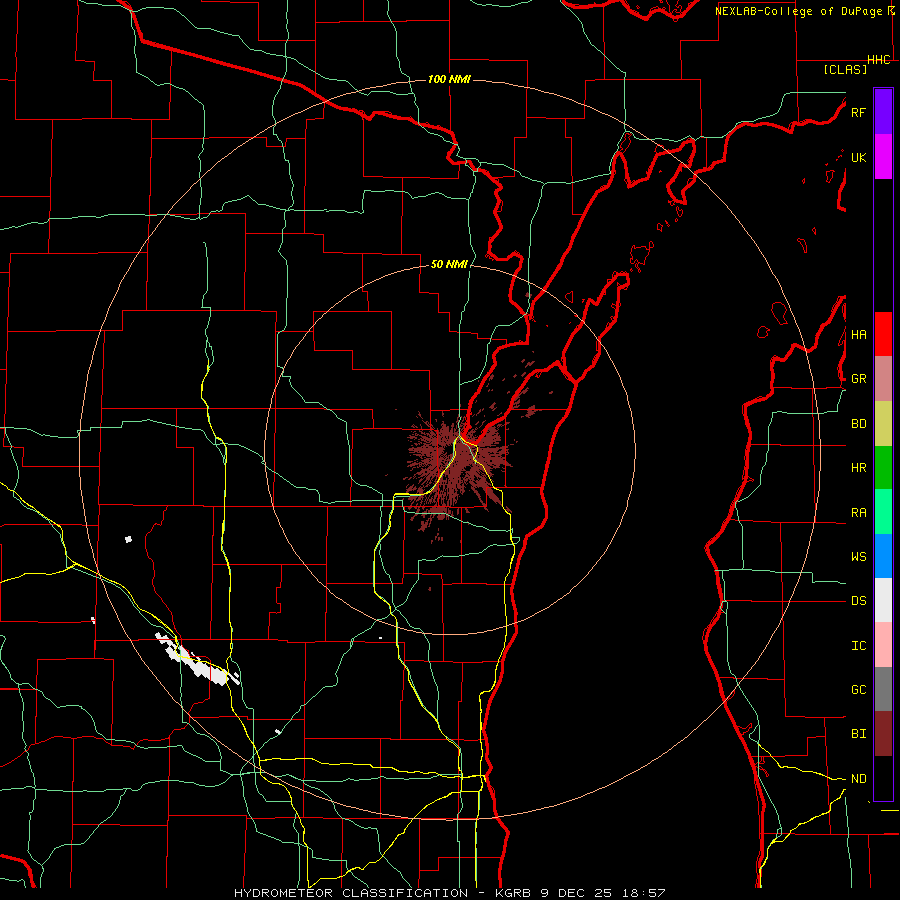Click the WS blue legend swatch
This screenshot has height=900, width=900.
coord(883,556)
